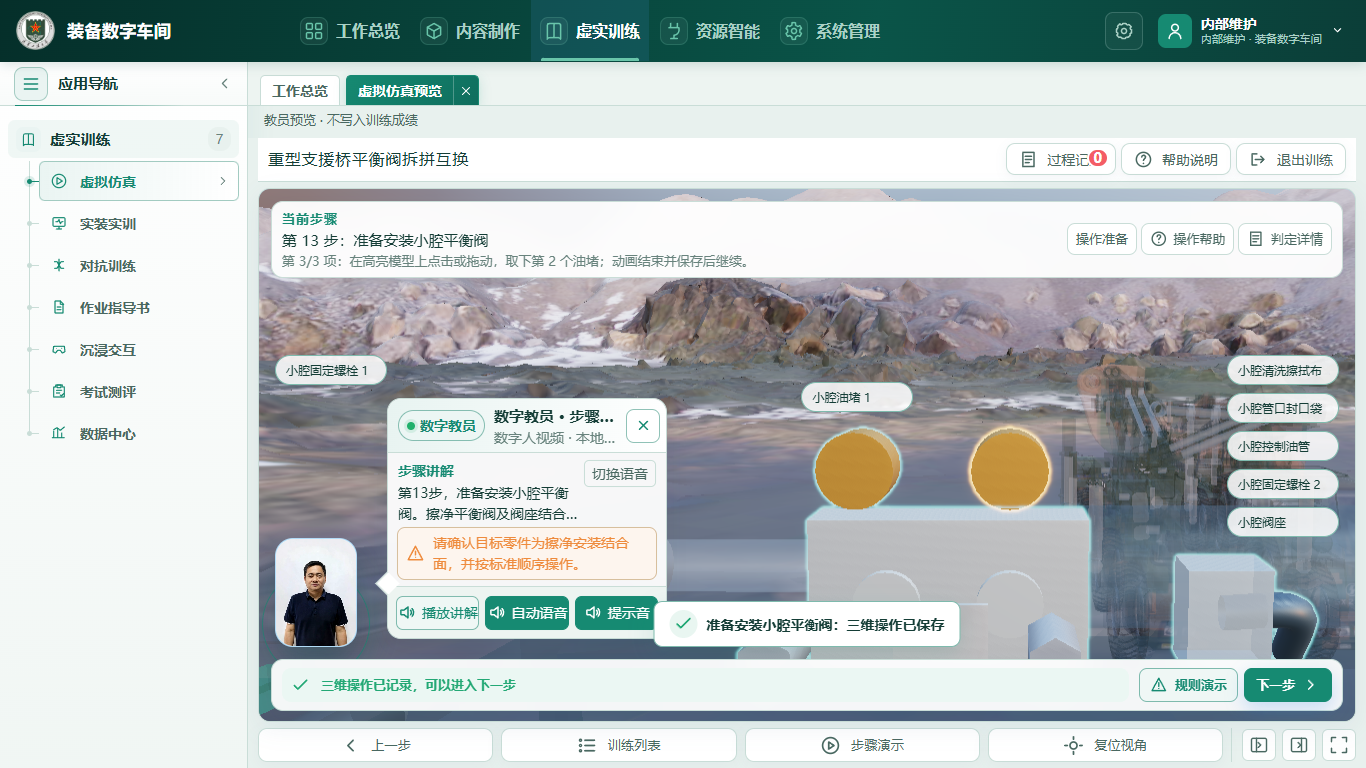Open the 资源智能 top menu
The image size is (1366, 768).
coord(713,31)
